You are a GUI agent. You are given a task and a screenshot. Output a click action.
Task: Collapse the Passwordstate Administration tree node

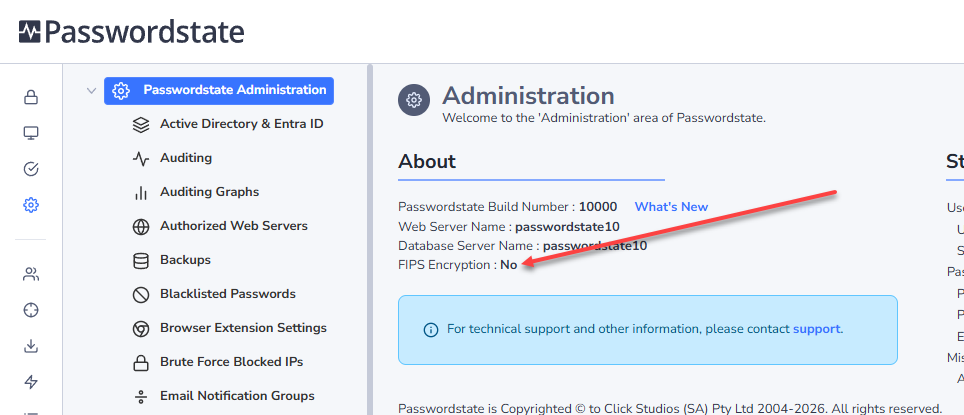coord(92,90)
